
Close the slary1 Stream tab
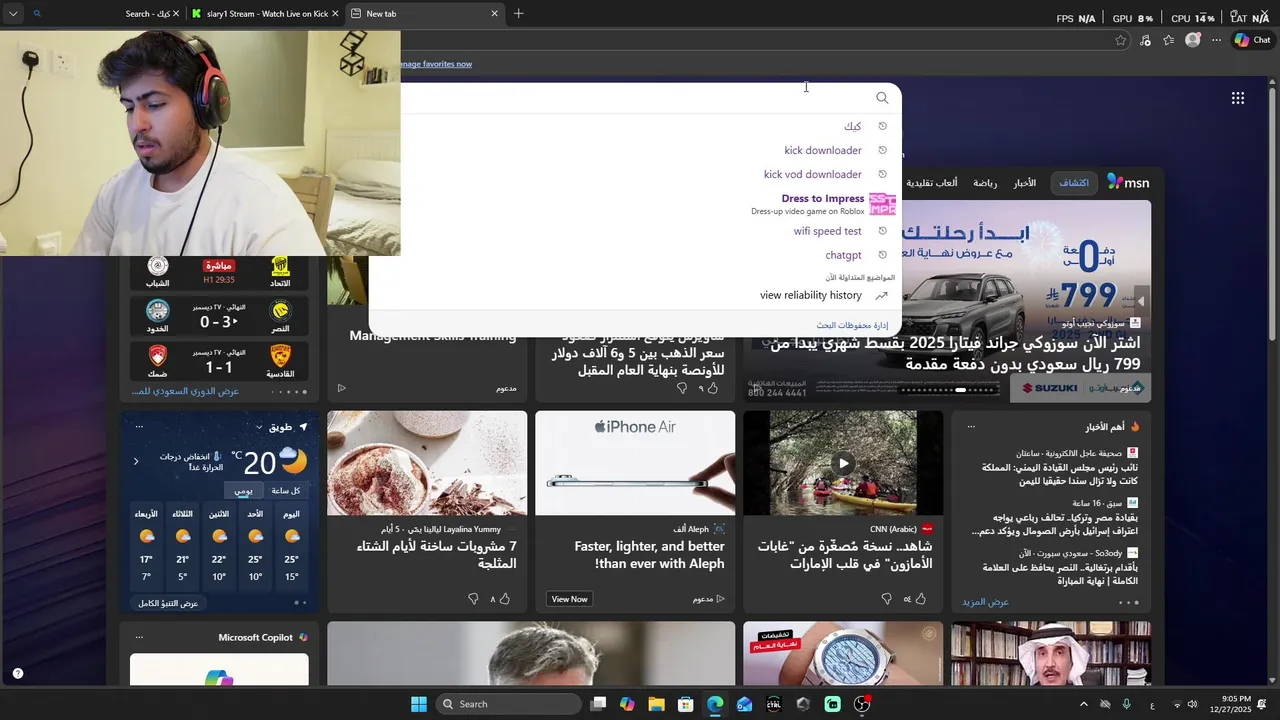point(336,14)
